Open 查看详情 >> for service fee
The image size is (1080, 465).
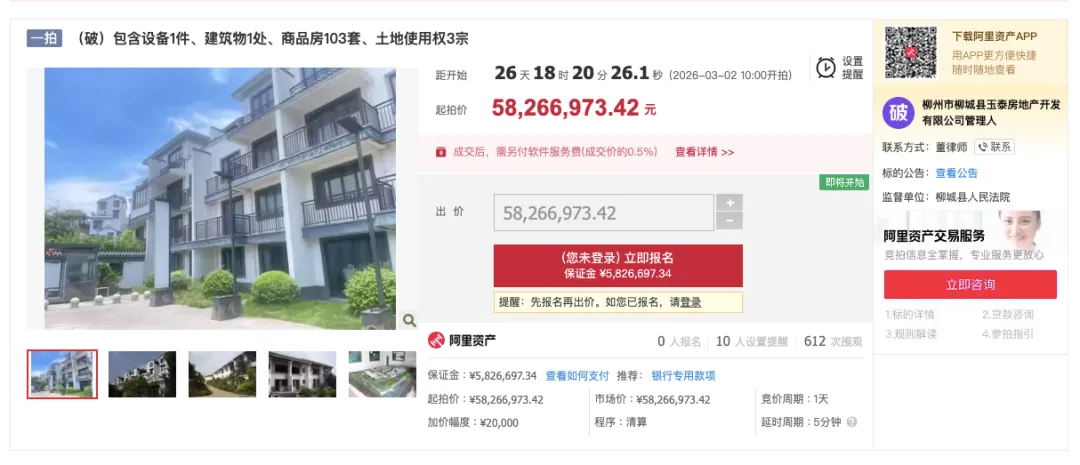(704, 152)
